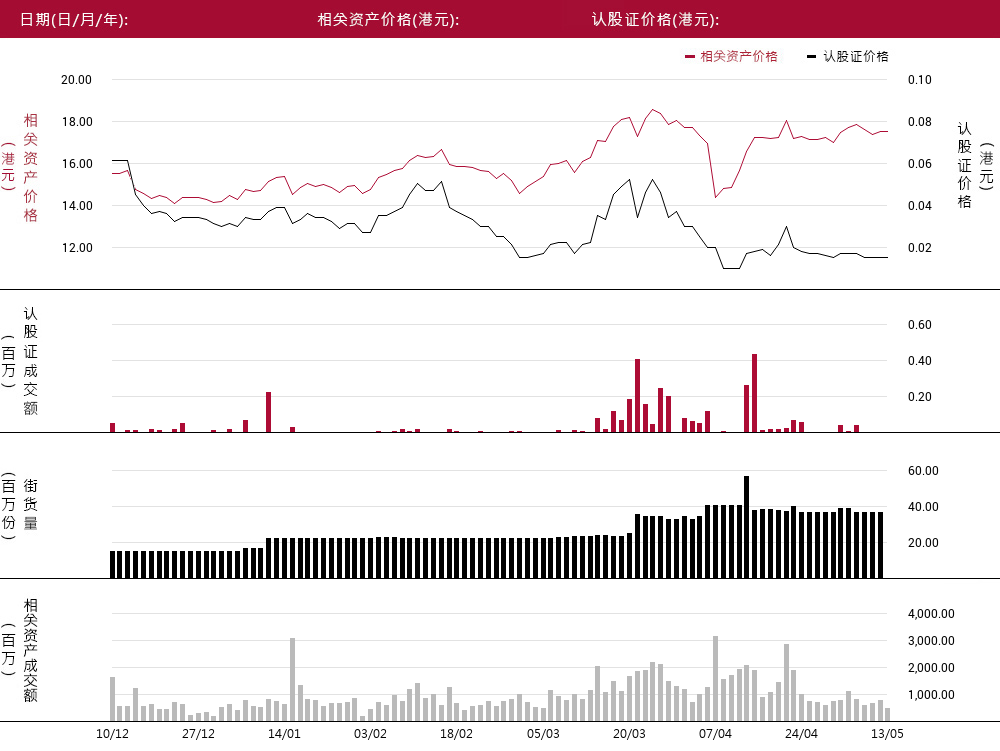This screenshot has height=751, width=1000.
Task: Click the 1,000.00 axis tick label
Action: 931,695
